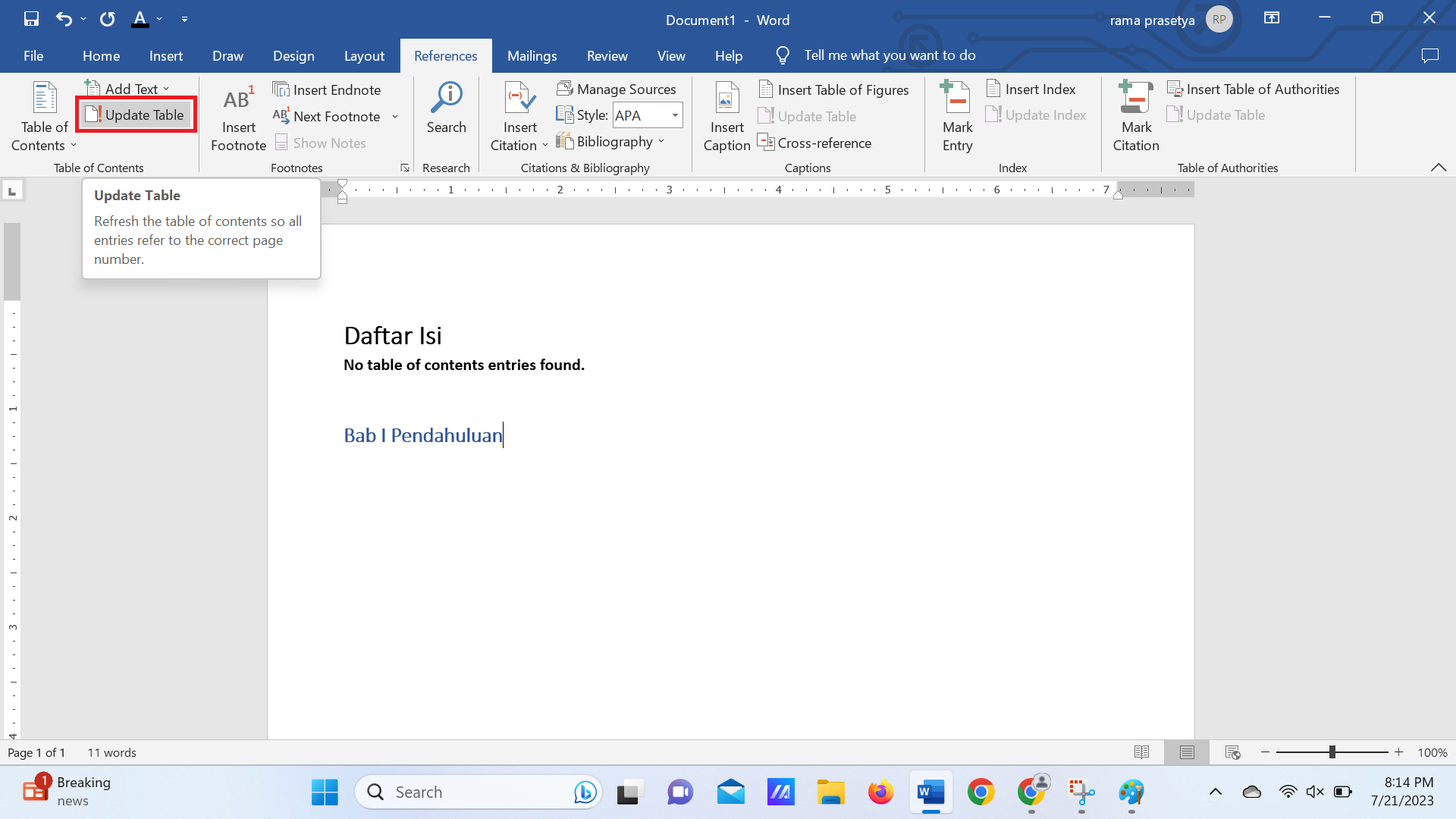1456x819 pixels.
Task: Switch to the Mailings tab
Action: pyautogui.click(x=532, y=55)
